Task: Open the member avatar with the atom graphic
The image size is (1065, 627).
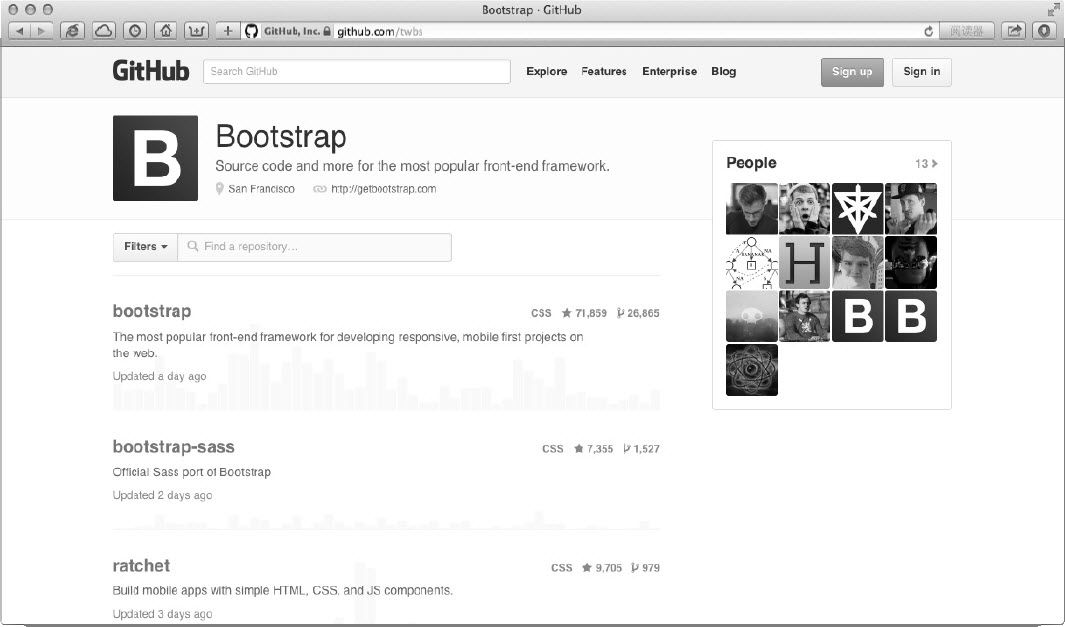Action: coord(752,370)
